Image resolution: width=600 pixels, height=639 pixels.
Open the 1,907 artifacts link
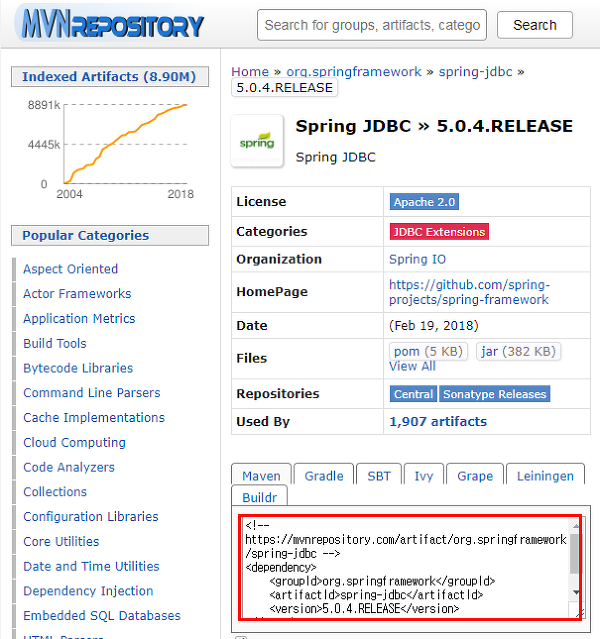click(x=438, y=421)
